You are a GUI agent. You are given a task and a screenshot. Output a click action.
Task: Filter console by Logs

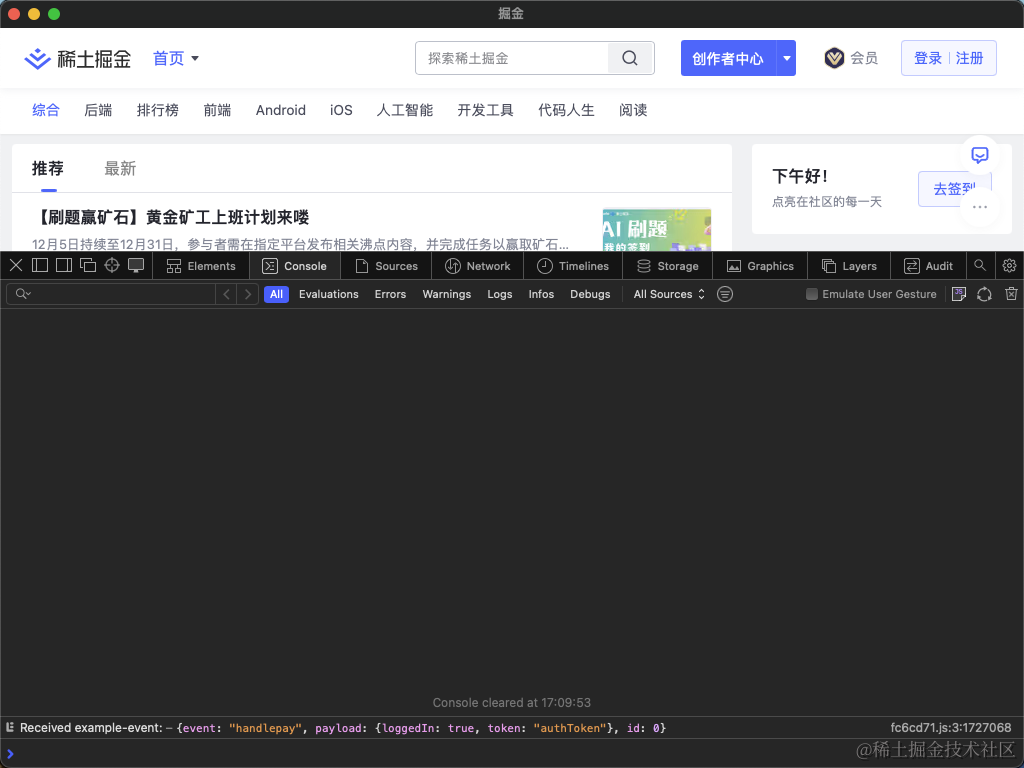pyautogui.click(x=500, y=294)
